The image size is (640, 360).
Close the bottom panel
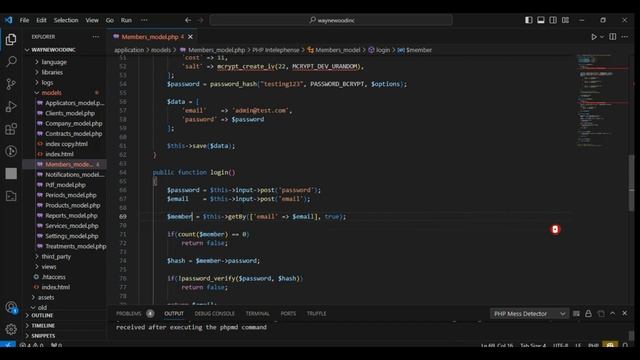pos(624,313)
